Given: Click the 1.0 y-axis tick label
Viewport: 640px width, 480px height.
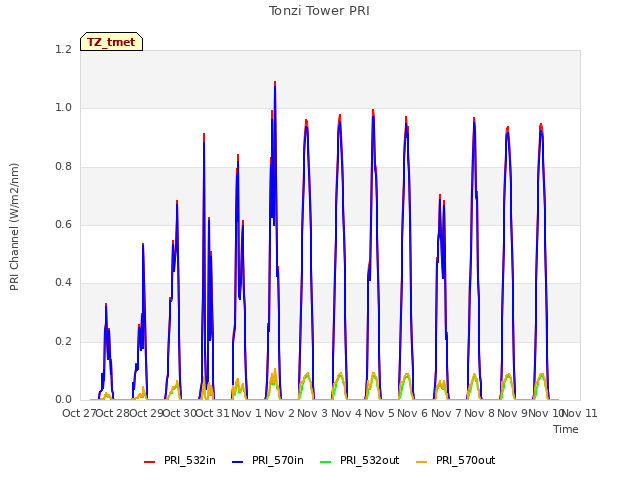Looking at the screenshot, I should point(63,108).
